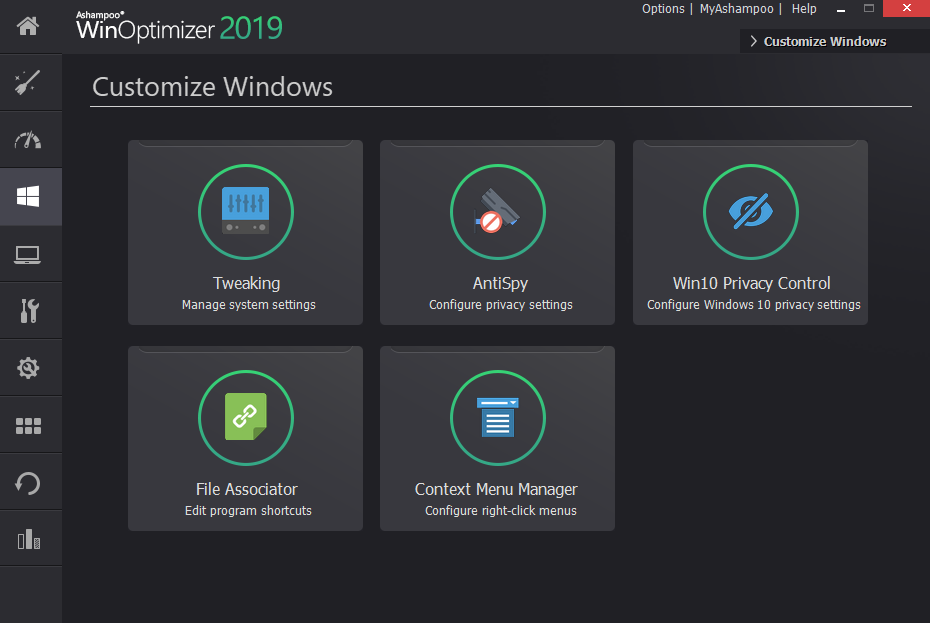930x623 pixels.
Task: Click the Win10 Privacy Control title
Action: pyautogui.click(x=751, y=283)
